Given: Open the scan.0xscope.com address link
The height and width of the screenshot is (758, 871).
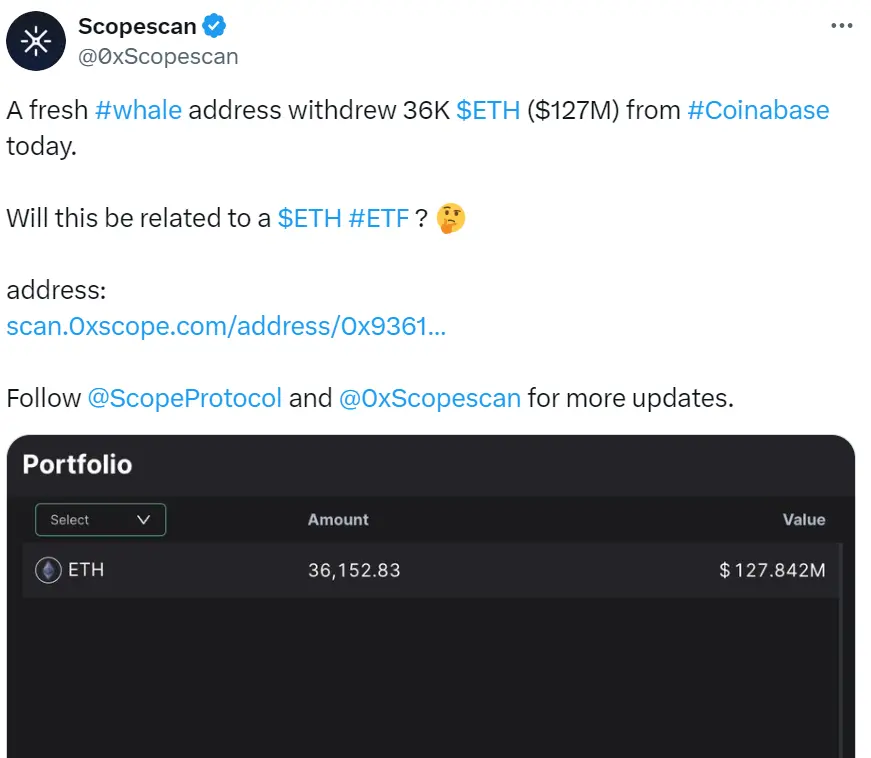Looking at the screenshot, I should click(227, 326).
